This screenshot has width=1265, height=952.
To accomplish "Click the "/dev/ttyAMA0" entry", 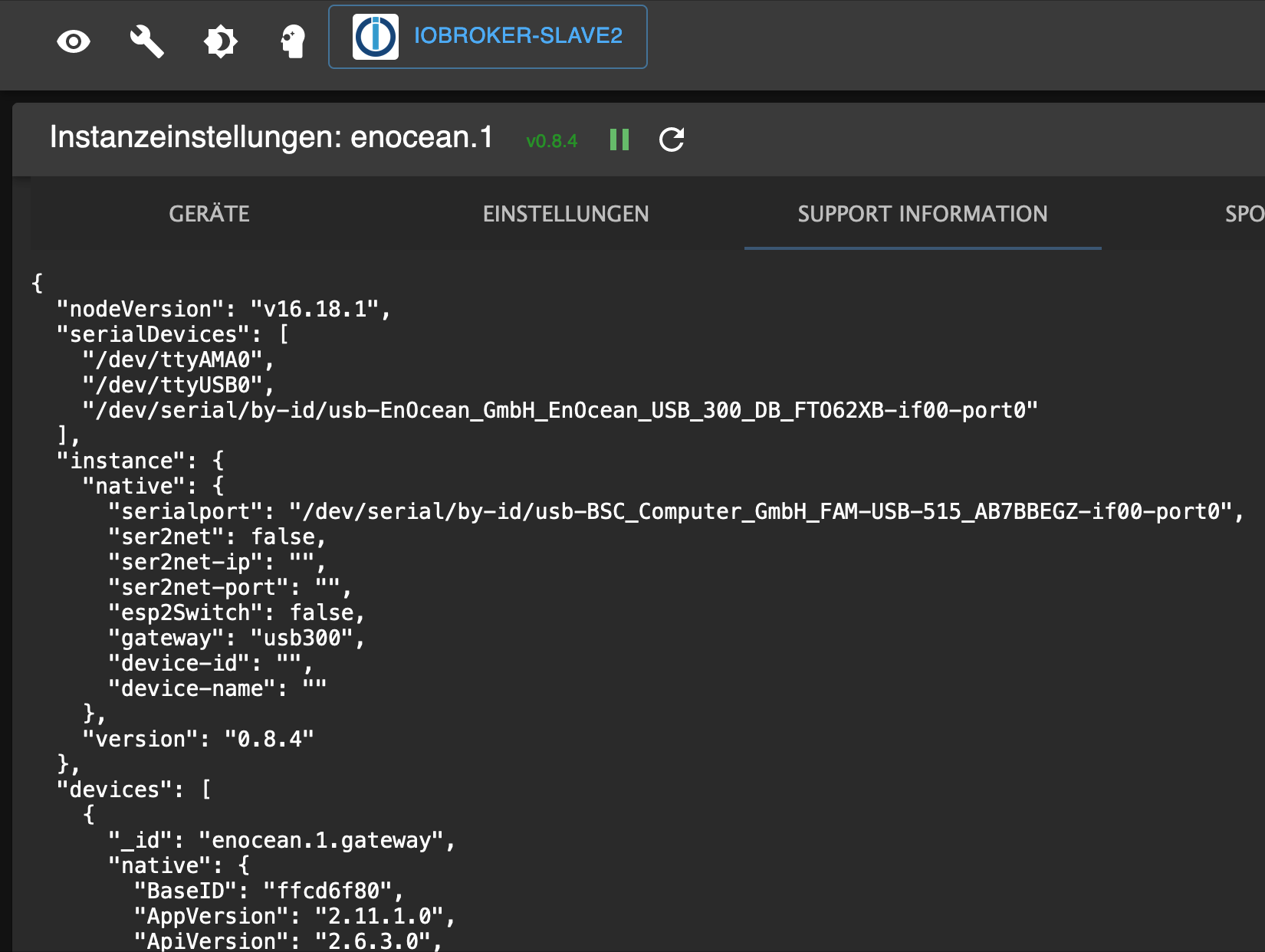I will click(179, 359).
